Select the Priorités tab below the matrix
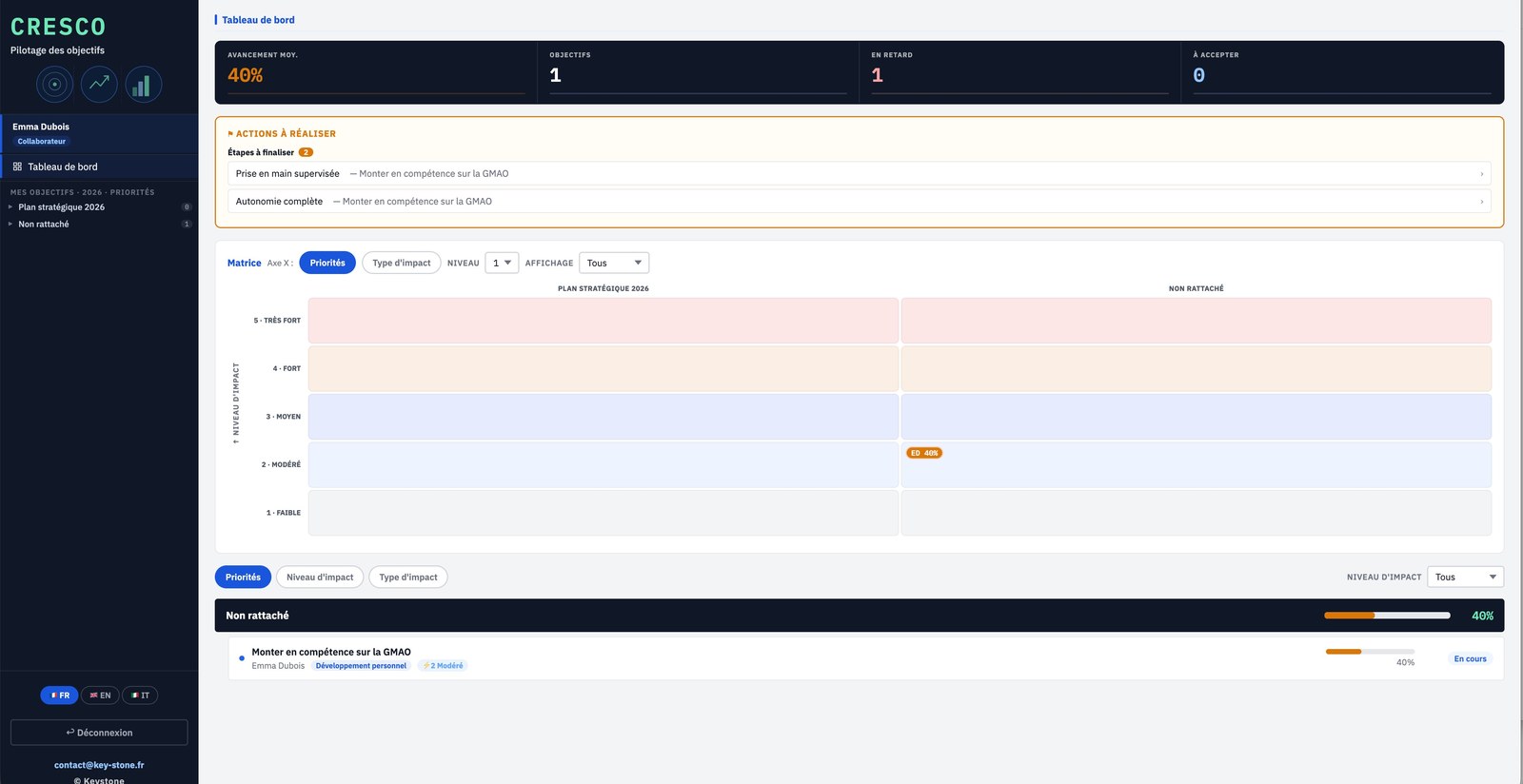The width and height of the screenshot is (1523, 784). coord(243,577)
